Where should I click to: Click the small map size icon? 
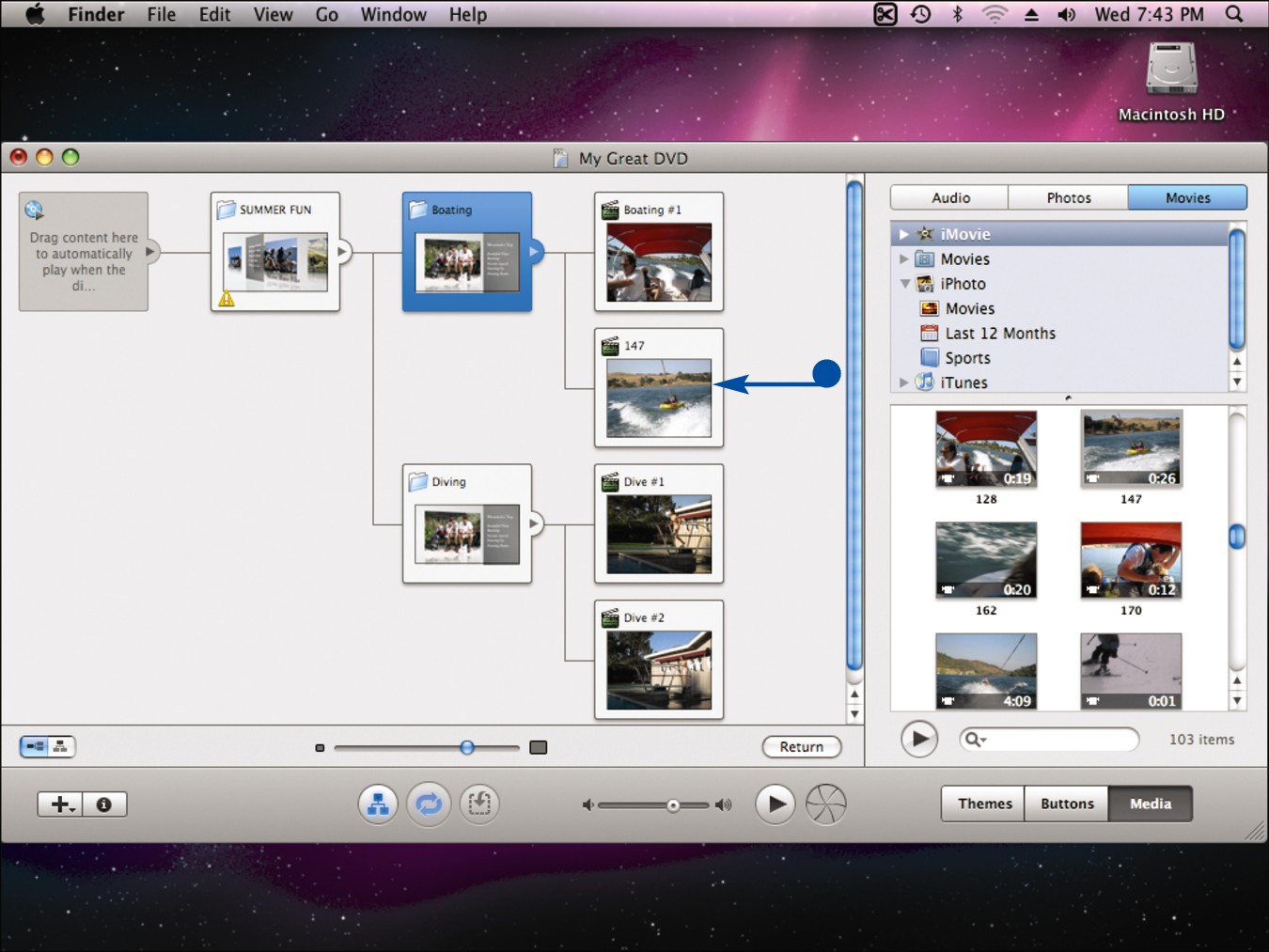pos(320,748)
